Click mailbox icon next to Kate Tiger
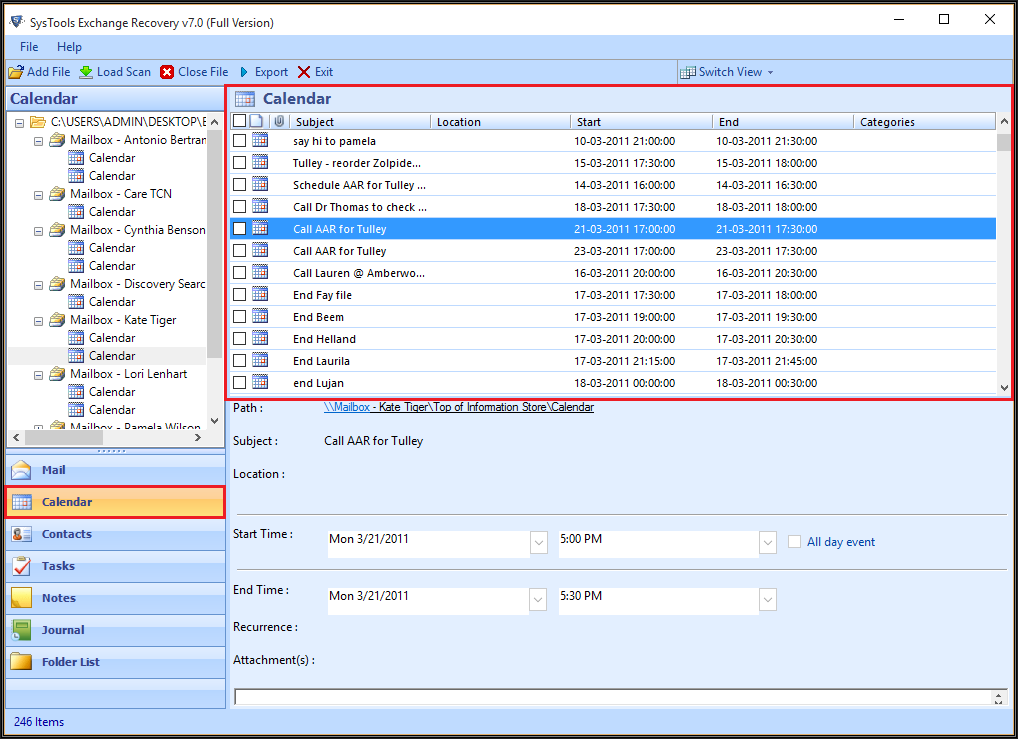The image size is (1018, 739). [x=57, y=319]
